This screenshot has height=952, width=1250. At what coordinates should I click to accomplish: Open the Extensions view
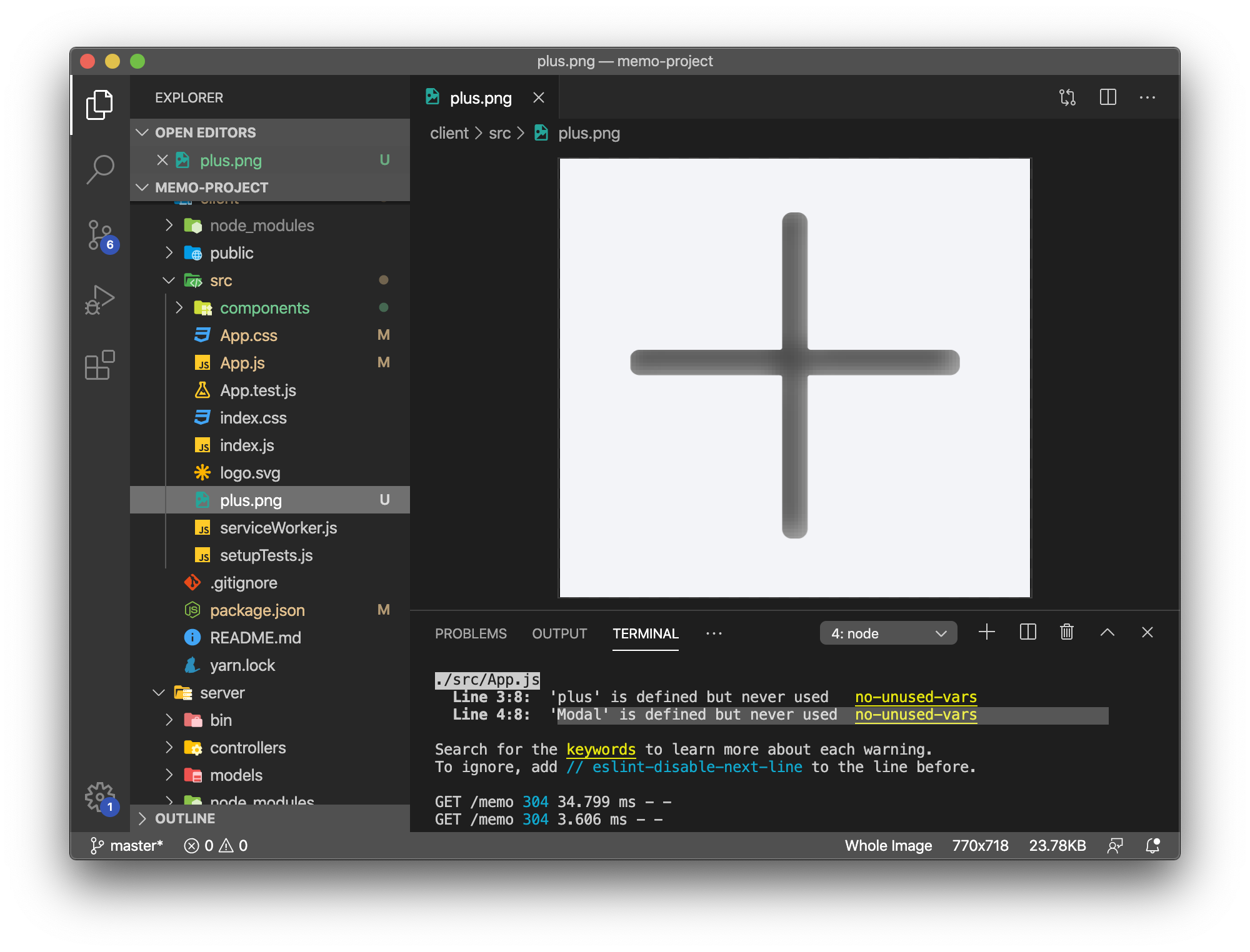(100, 365)
